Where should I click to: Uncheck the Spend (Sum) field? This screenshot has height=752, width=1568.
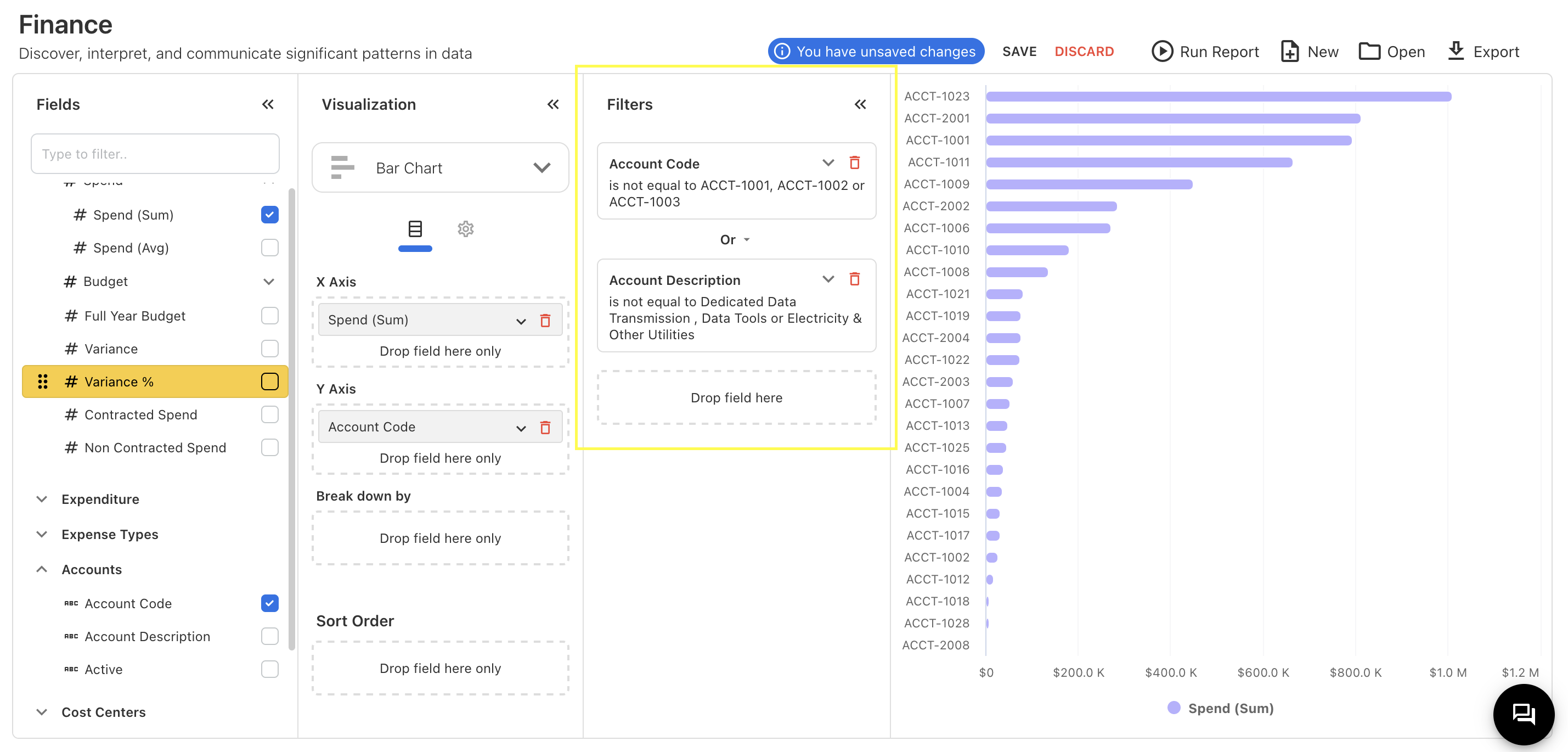(x=269, y=214)
